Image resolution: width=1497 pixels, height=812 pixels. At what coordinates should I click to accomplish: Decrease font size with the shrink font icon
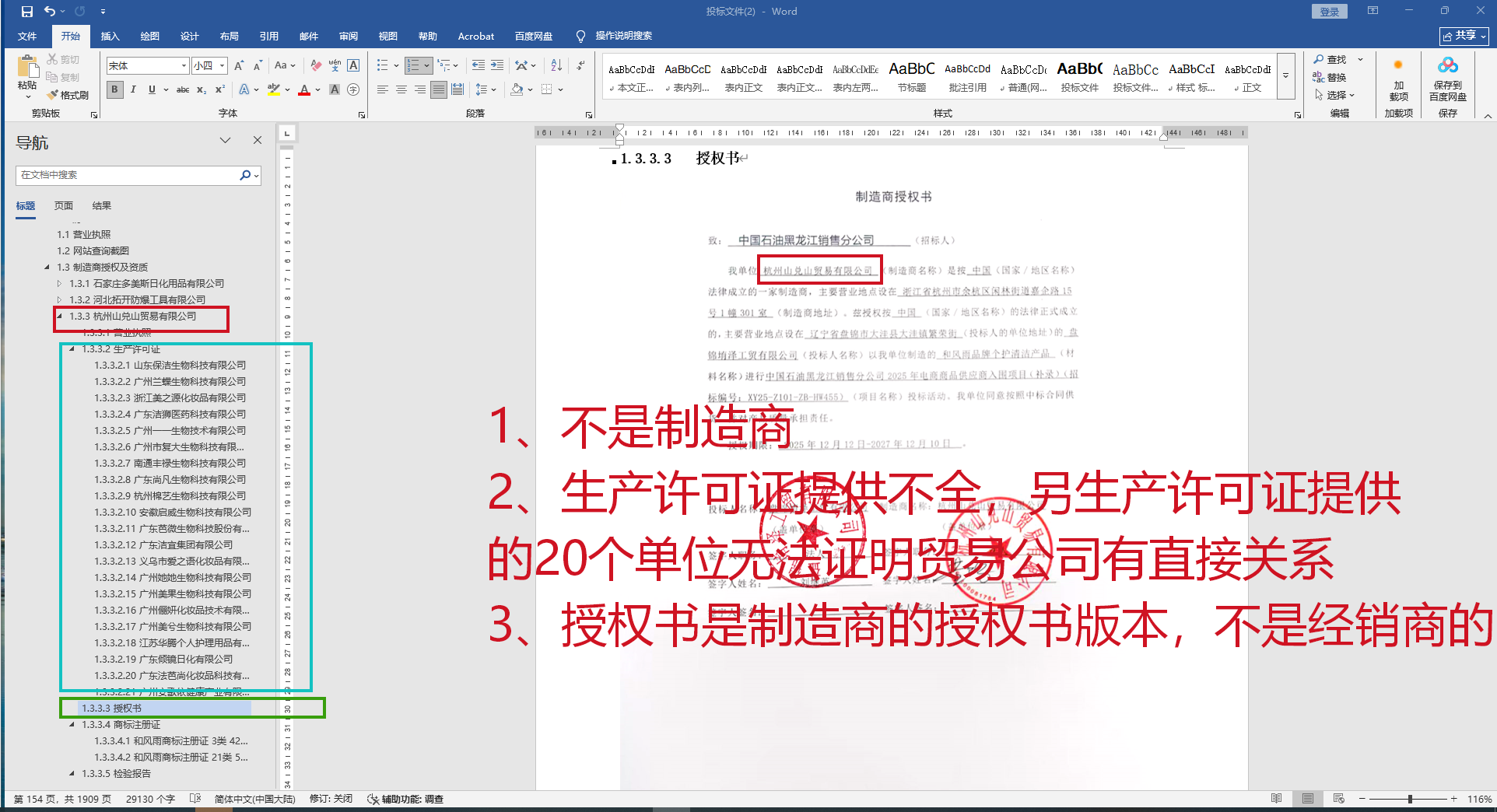(x=257, y=66)
